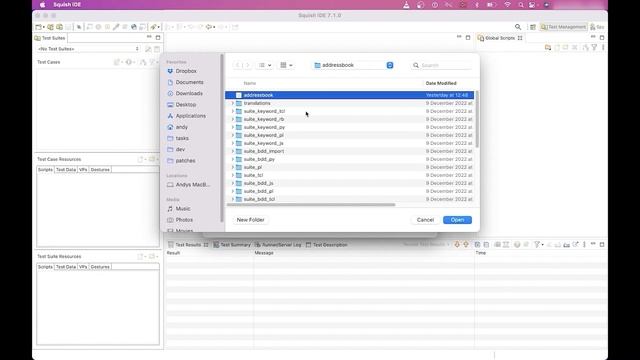The image size is (640, 360).
Task: Open the addressbook path popup
Action: pos(353,65)
